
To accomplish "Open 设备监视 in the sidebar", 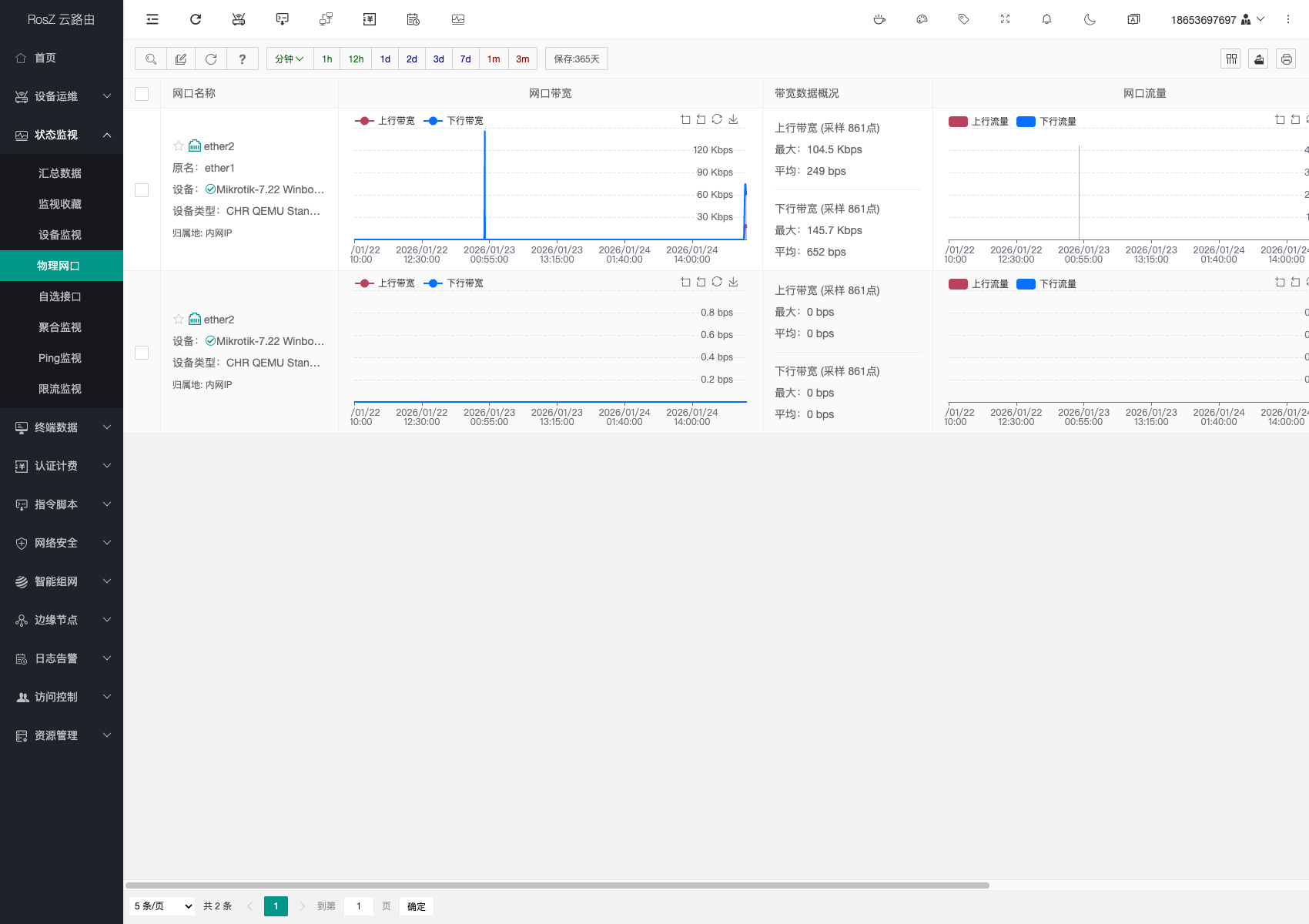I will [60, 235].
